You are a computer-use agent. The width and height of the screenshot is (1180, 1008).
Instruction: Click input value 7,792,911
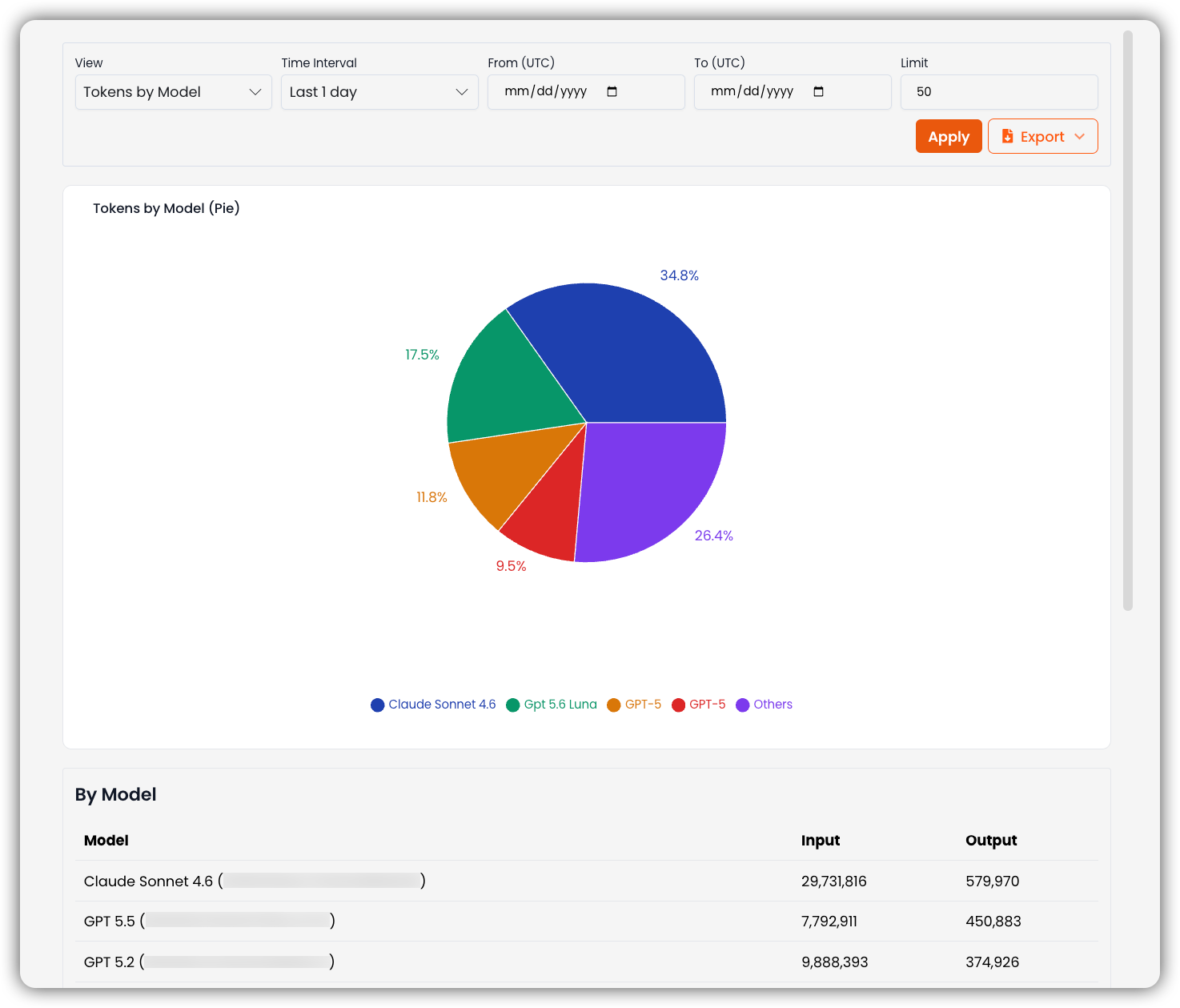tap(829, 922)
